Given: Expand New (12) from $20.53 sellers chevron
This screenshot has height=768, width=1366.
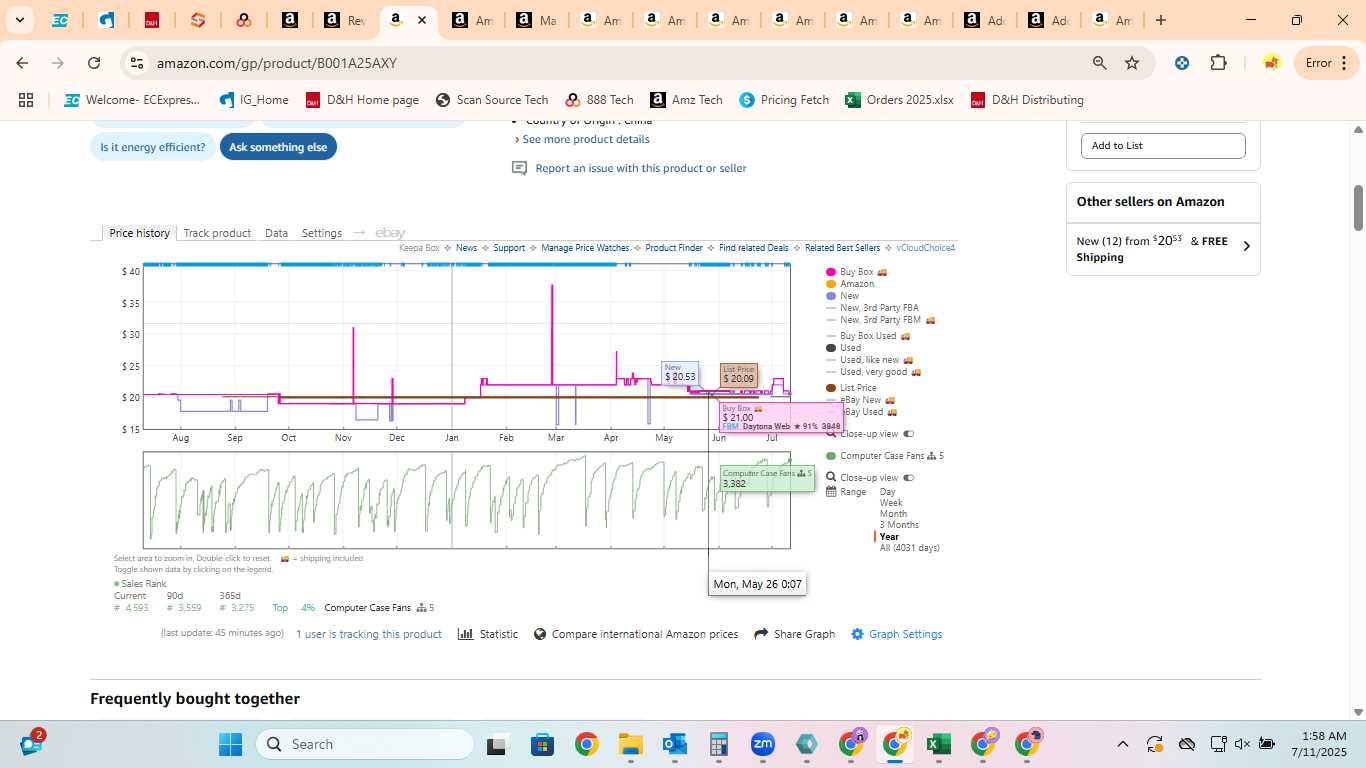Looking at the screenshot, I should [x=1246, y=246].
